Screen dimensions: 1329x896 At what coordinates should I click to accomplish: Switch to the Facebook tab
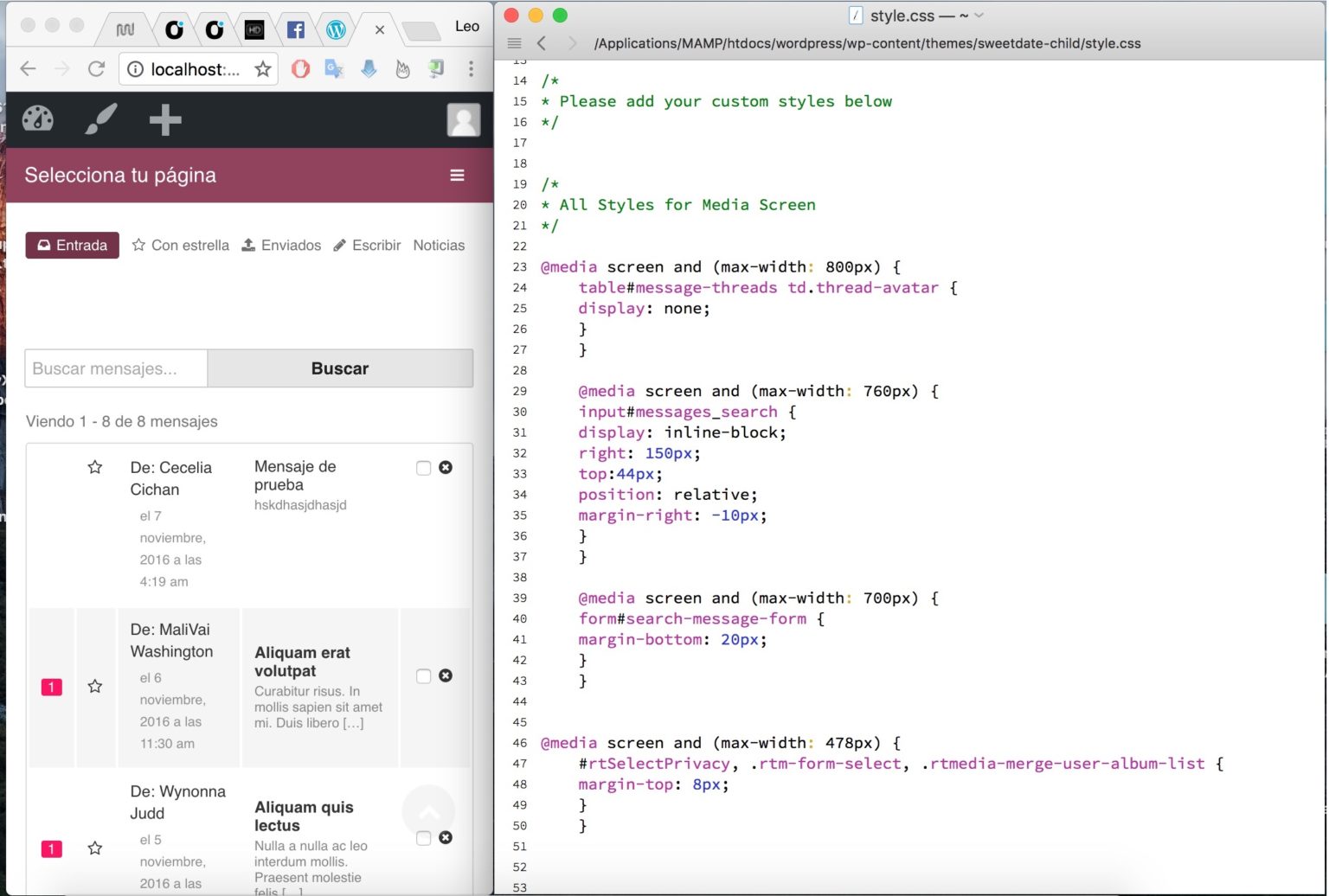coord(295,30)
